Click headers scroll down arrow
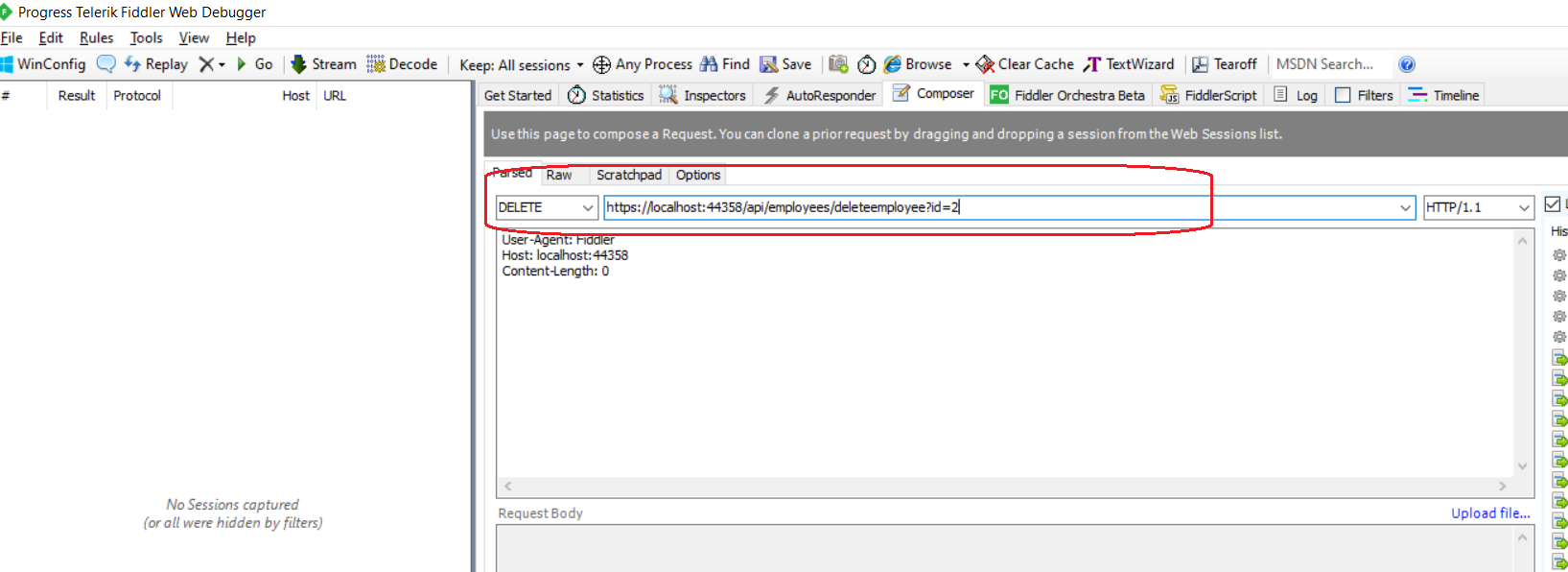 [1523, 466]
